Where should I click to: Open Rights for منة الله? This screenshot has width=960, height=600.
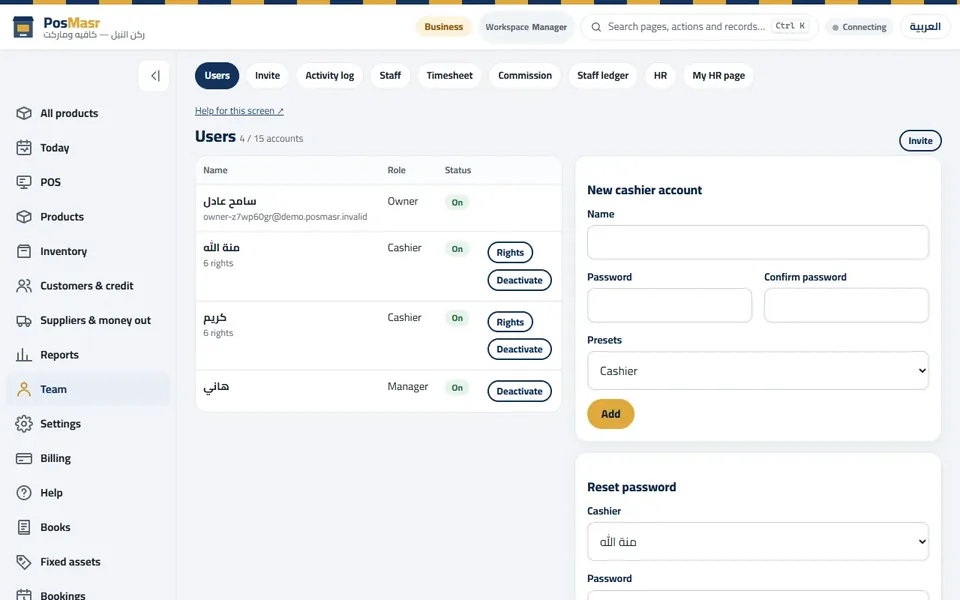point(510,252)
